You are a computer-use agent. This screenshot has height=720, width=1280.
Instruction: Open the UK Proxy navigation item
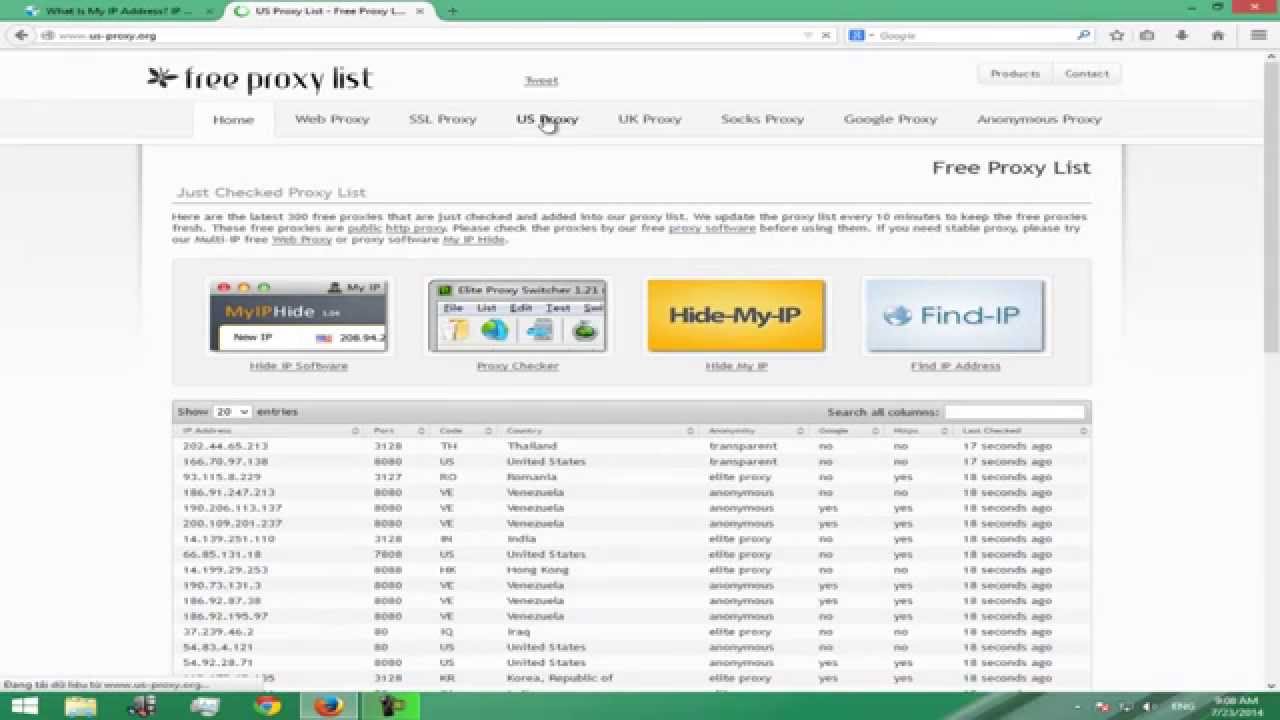[649, 119]
